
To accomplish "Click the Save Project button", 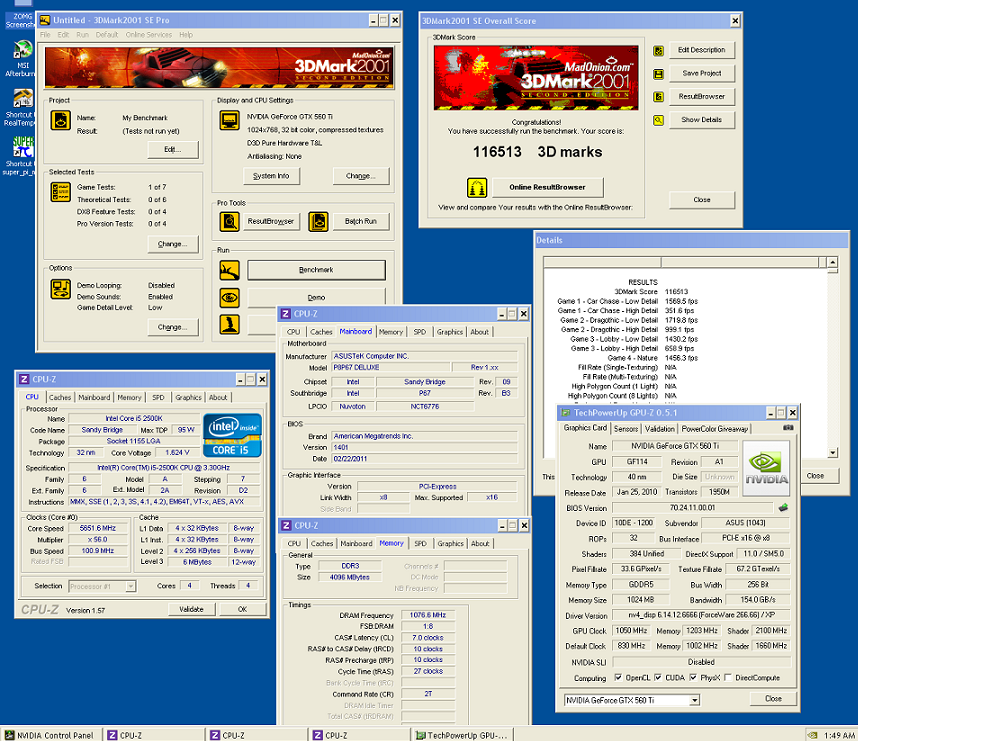I will pyautogui.click(x=702, y=74).
